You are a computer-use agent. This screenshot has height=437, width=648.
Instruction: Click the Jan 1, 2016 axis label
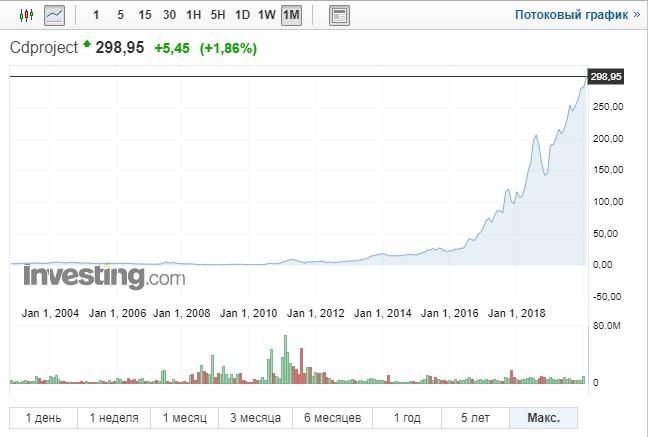450,313
